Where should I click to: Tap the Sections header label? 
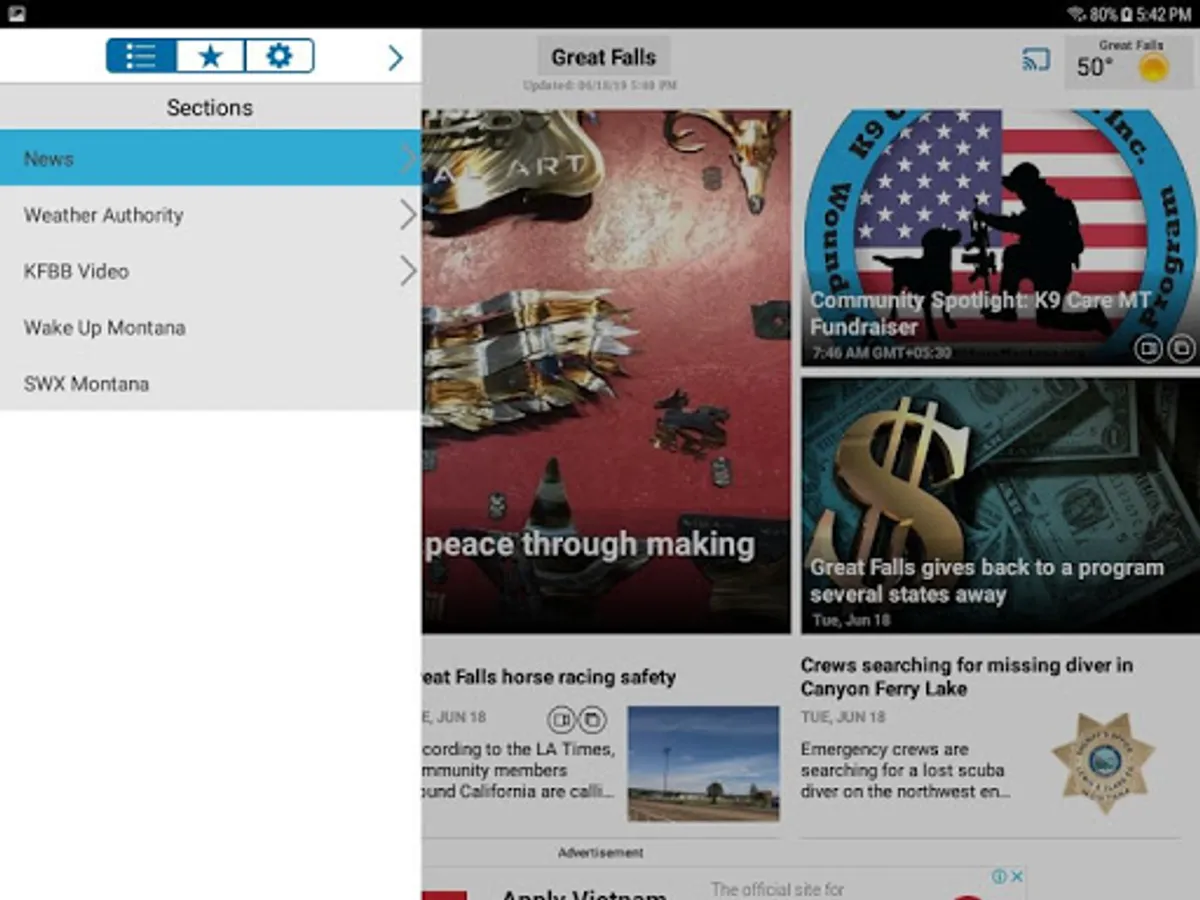coord(210,108)
